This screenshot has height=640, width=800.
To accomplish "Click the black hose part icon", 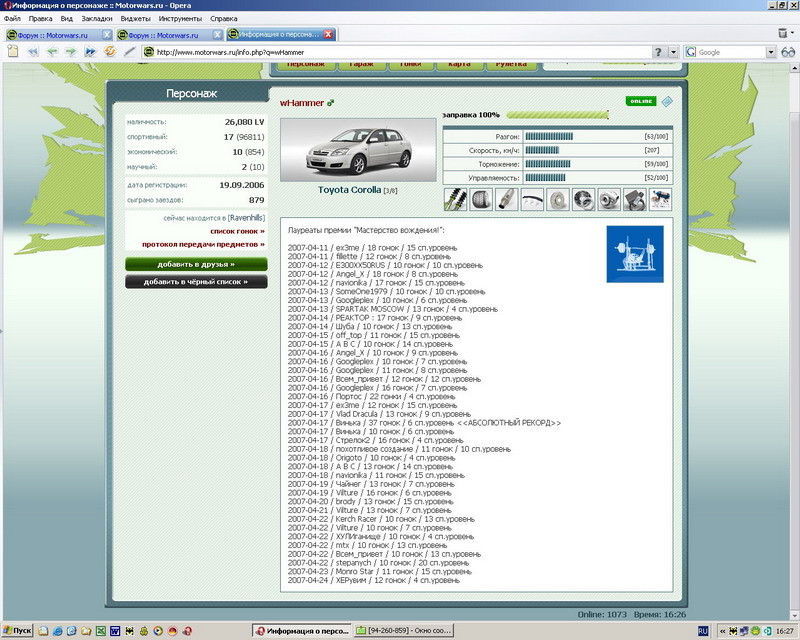I will tap(532, 199).
